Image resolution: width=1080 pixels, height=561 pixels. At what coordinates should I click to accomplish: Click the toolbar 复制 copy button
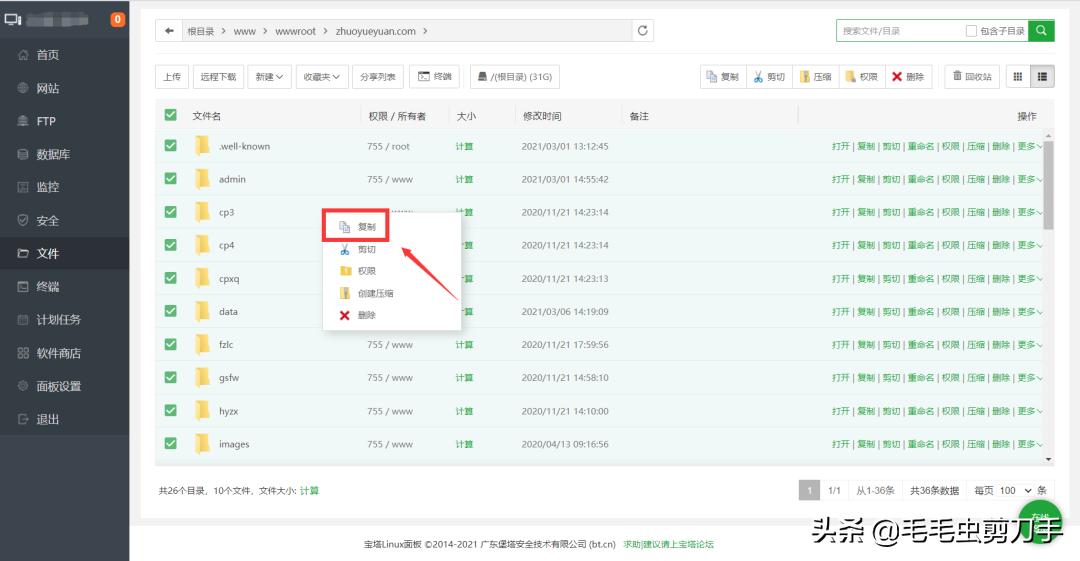point(723,76)
